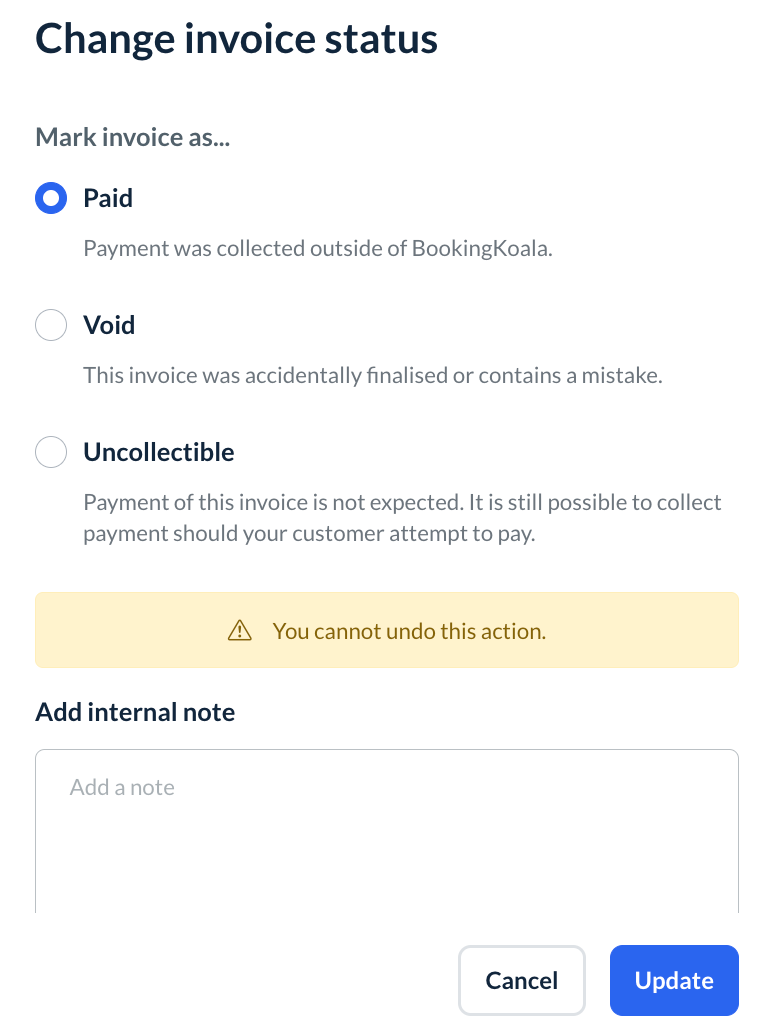Click the "Paid" option label
Viewport: 772px width, 1036px height.
108,198
